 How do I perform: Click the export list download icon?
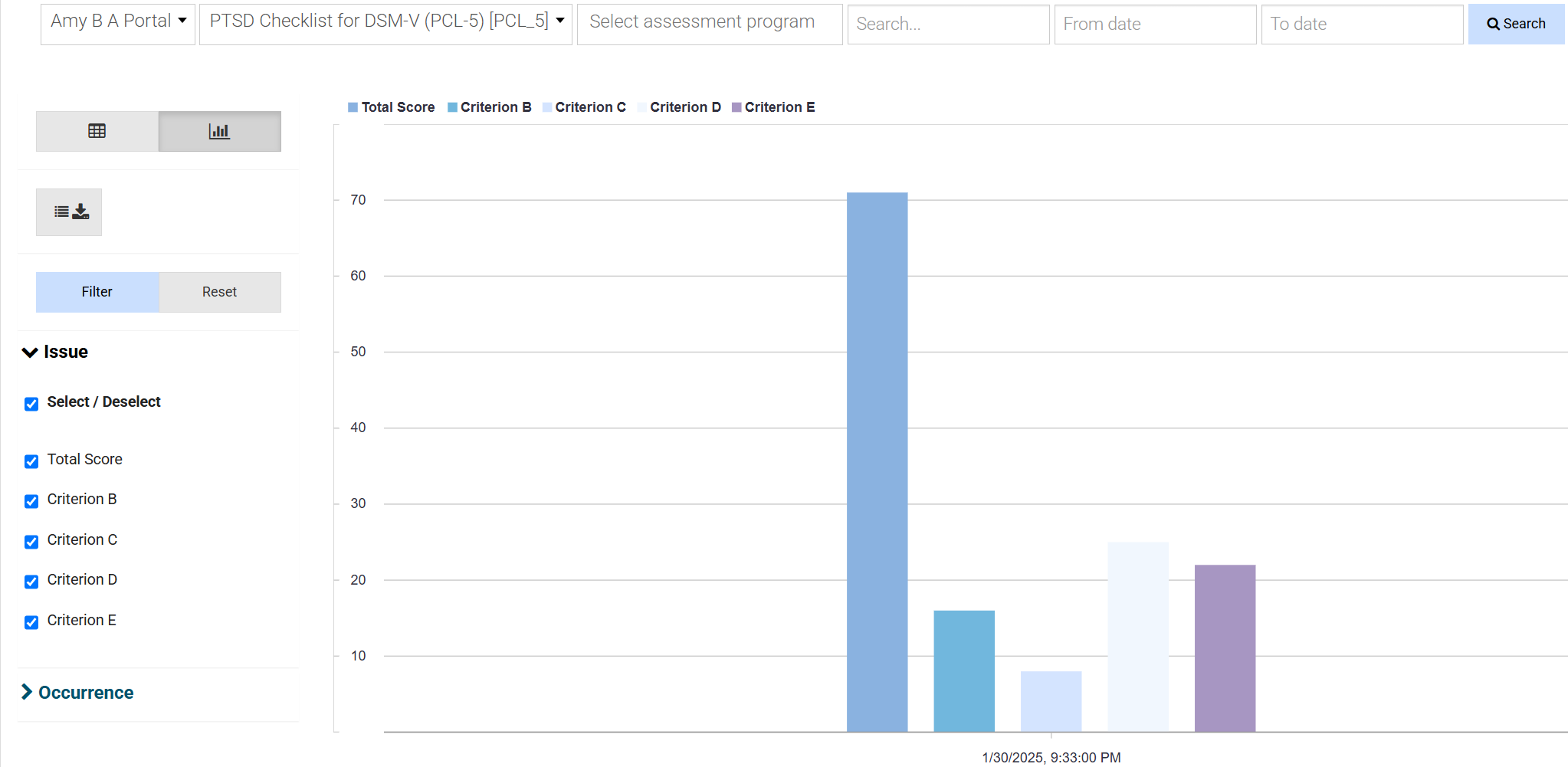pyautogui.click(x=69, y=212)
